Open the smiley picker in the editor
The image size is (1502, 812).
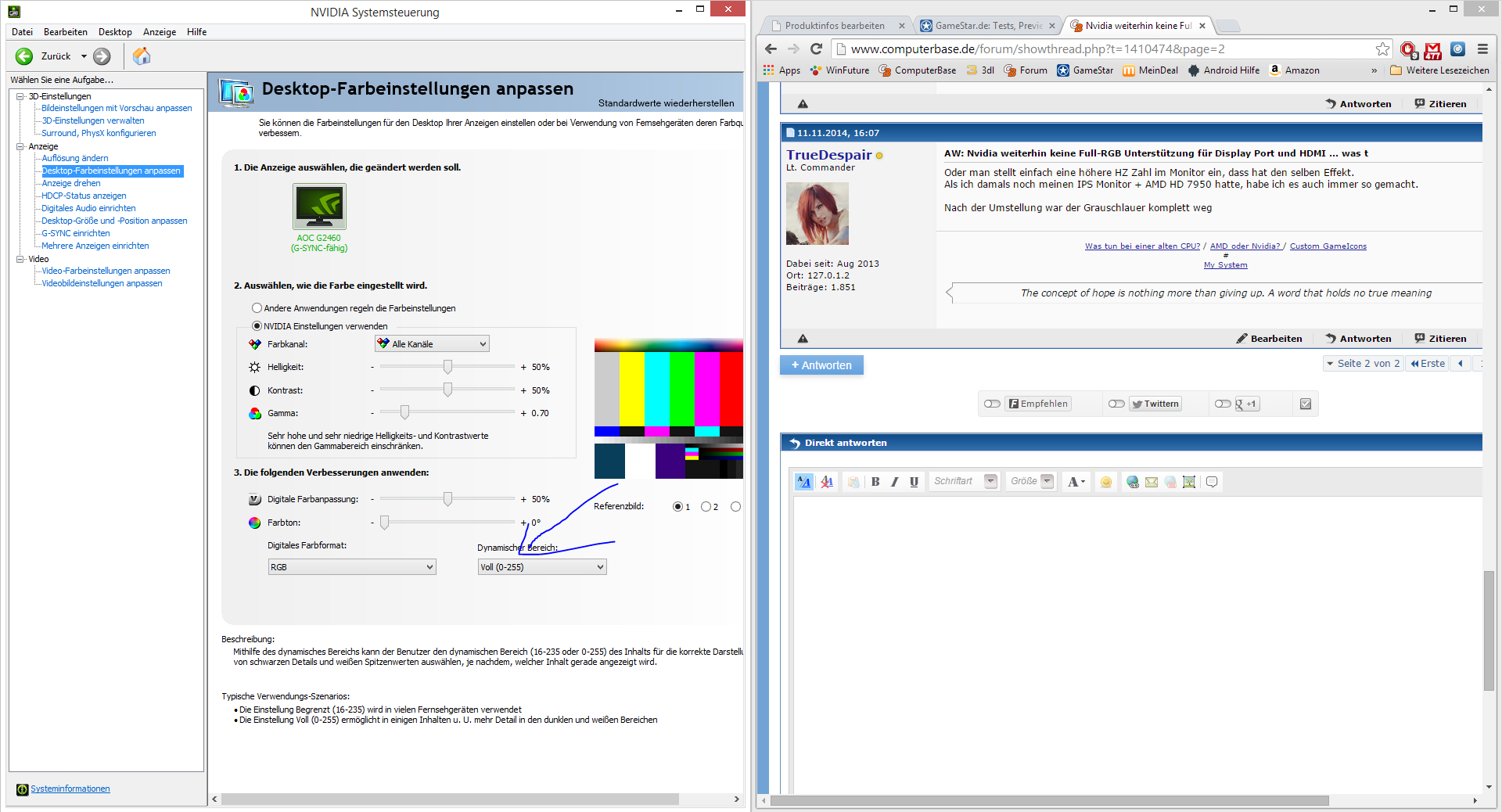(x=1106, y=482)
